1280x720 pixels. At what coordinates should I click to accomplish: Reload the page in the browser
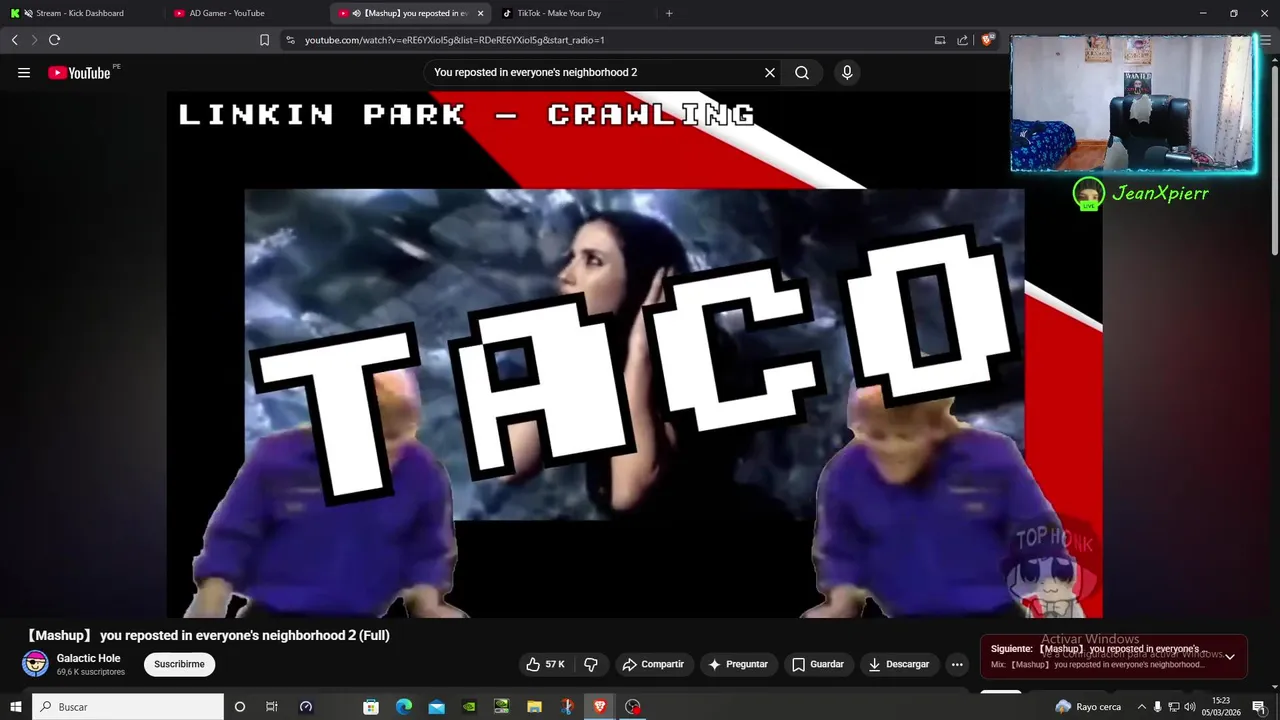tap(54, 40)
